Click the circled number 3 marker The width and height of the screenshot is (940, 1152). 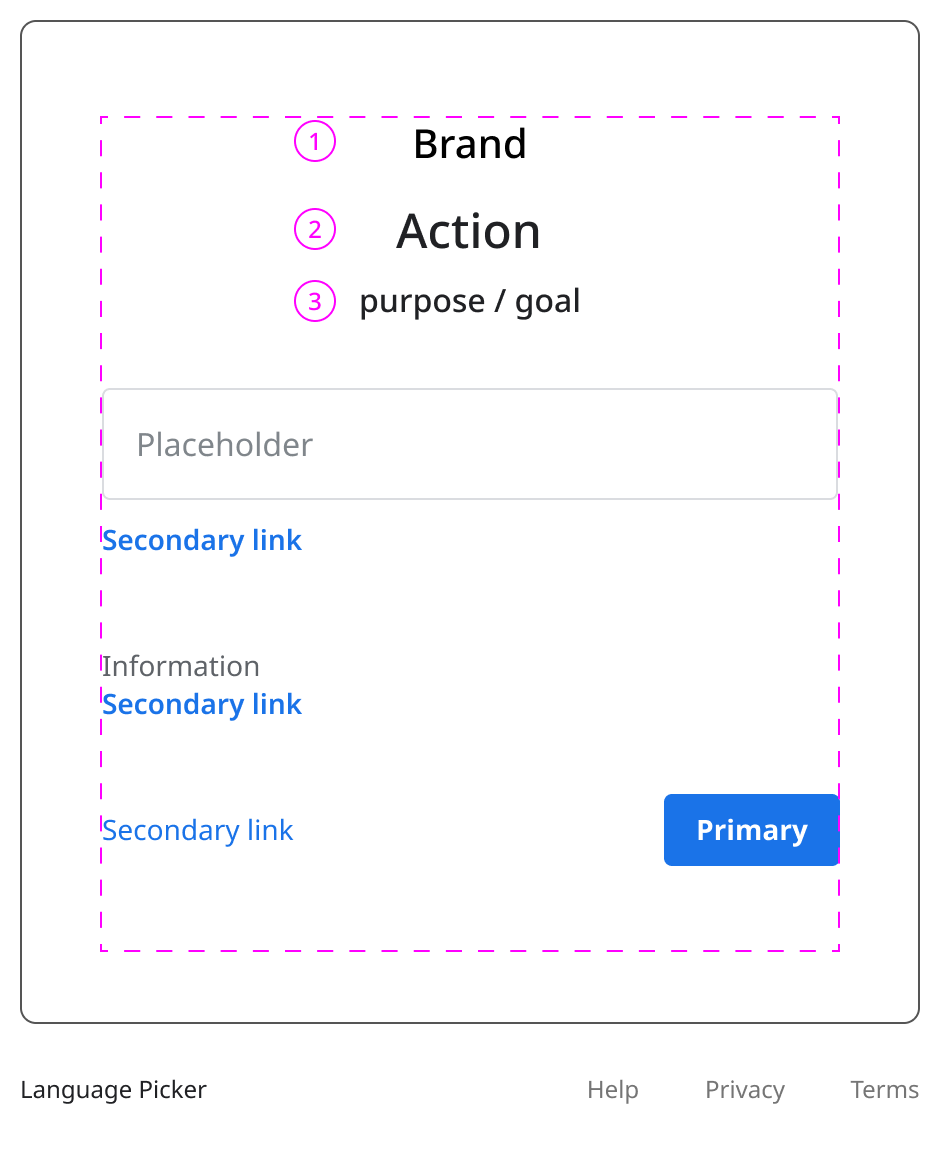tap(315, 300)
